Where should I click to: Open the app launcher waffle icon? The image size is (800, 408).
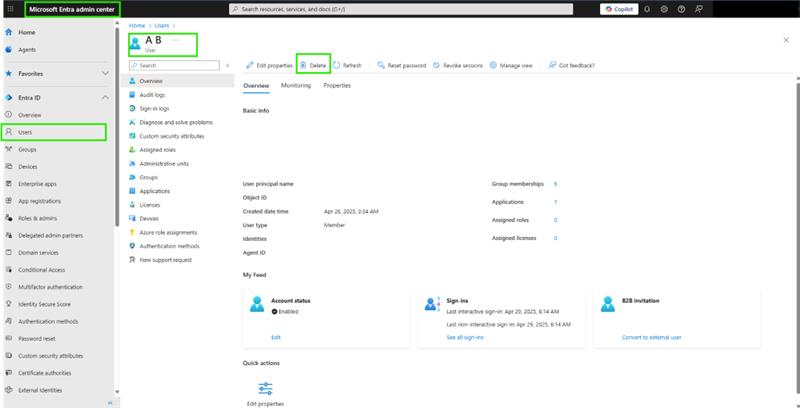pyautogui.click(x=11, y=9)
